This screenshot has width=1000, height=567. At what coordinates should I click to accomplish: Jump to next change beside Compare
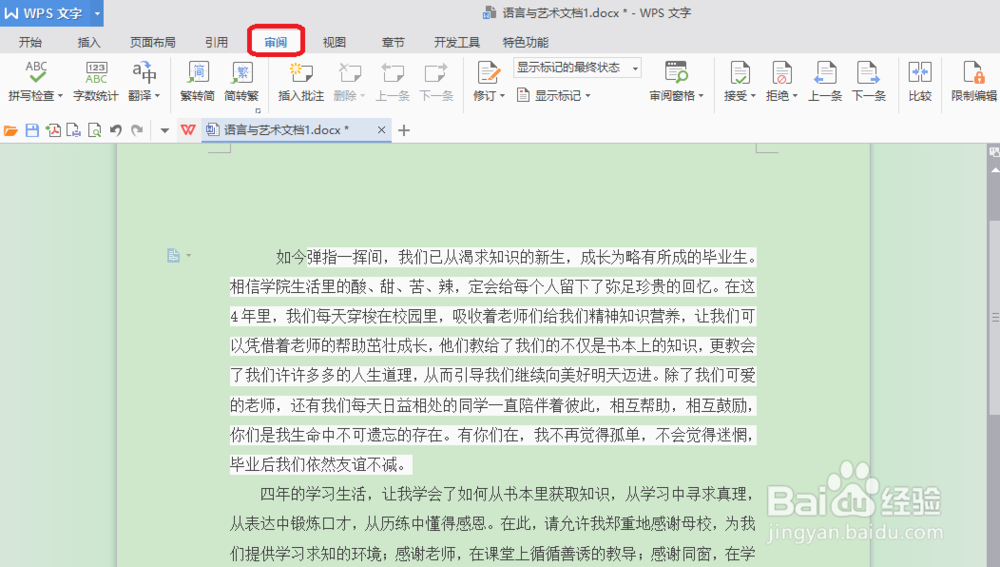tap(869, 80)
